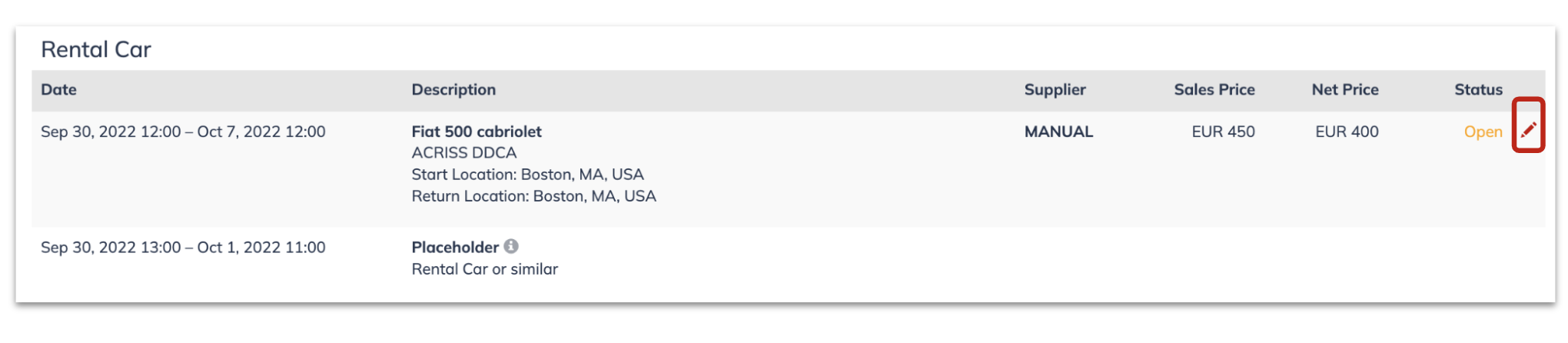Screen dimensions: 1568x343
Task: Click the Placeholder info icon
Action: click(511, 246)
